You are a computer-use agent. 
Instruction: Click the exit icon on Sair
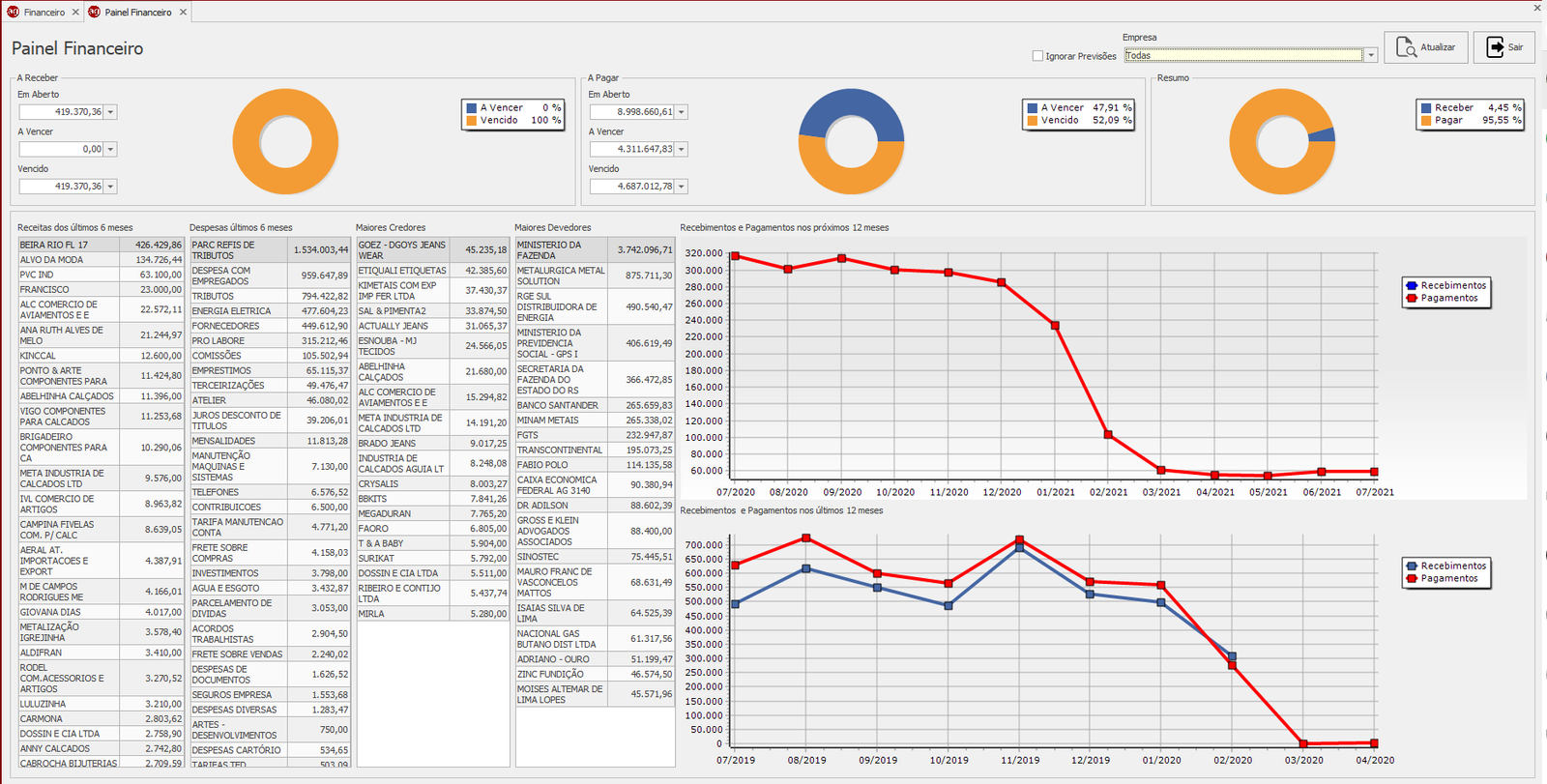tap(1495, 47)
